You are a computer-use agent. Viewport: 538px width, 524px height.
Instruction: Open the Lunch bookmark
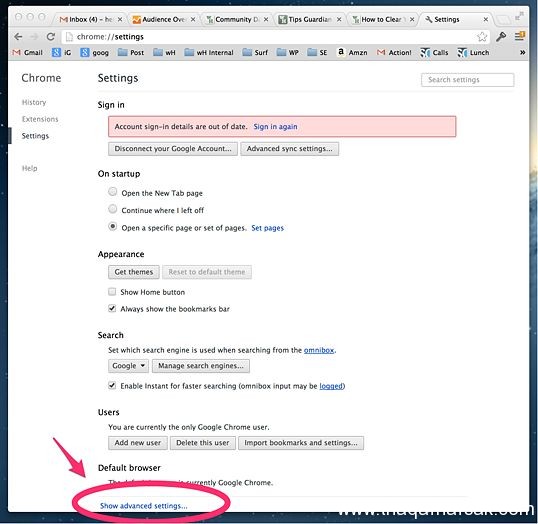point(473,53)
